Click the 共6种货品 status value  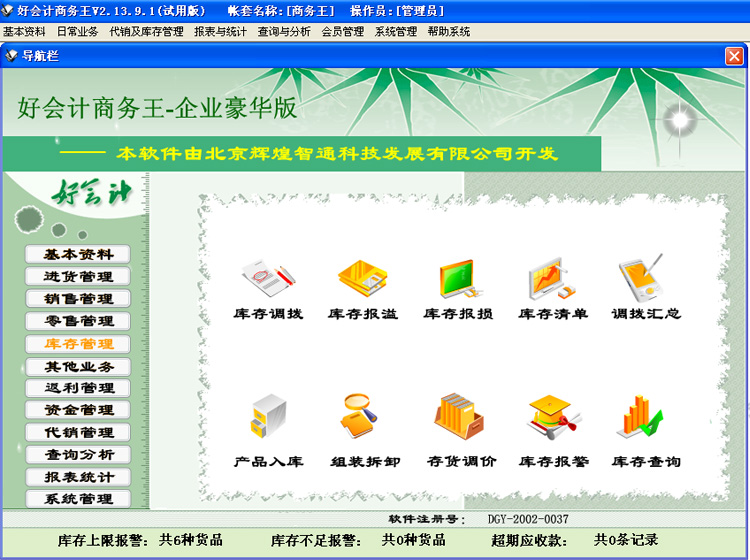(x=191, y=540)
